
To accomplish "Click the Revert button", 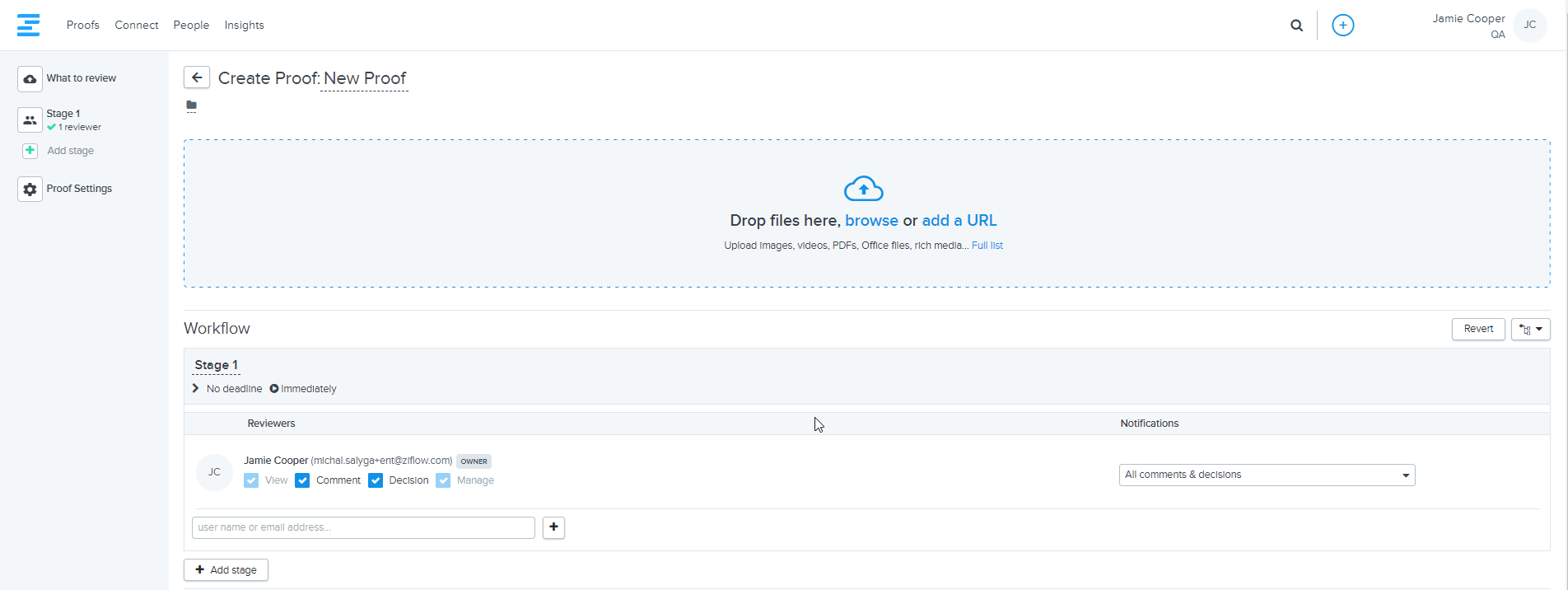I will pyautogui.click(x=1477, y=329).
